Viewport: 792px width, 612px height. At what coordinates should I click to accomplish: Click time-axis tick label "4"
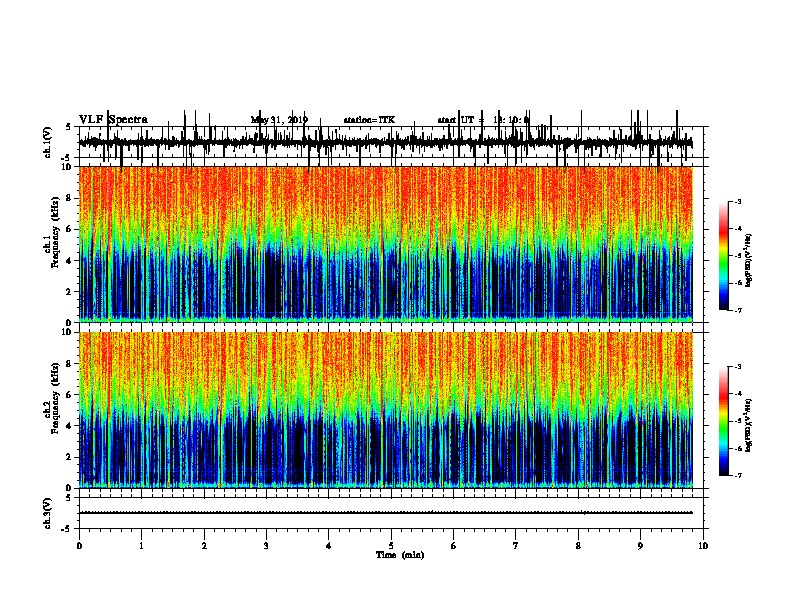click(x=329, y=546)
